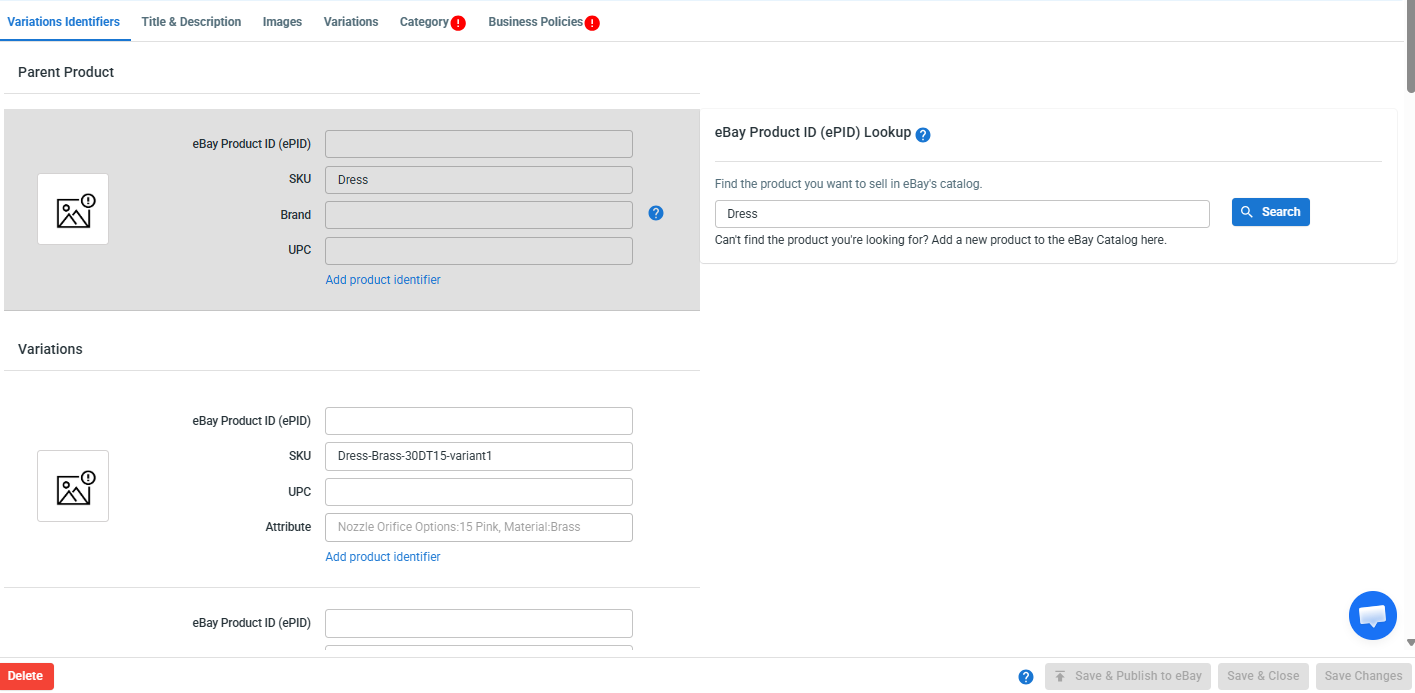The width and height of the screenshot is (1415, 693).
Task: Click first variation ePID field
Action: click(479, 421)
